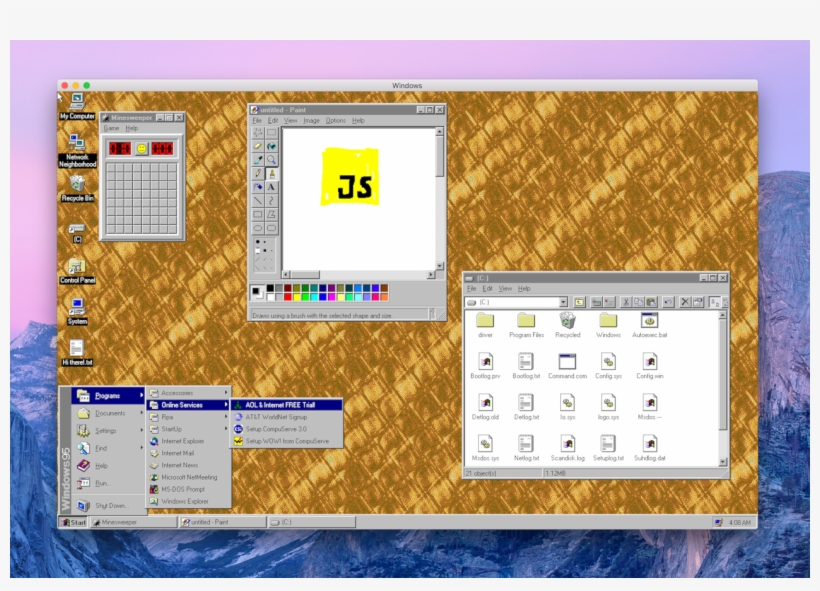Open Internet Explorer from Programs menu

[189, 441]
